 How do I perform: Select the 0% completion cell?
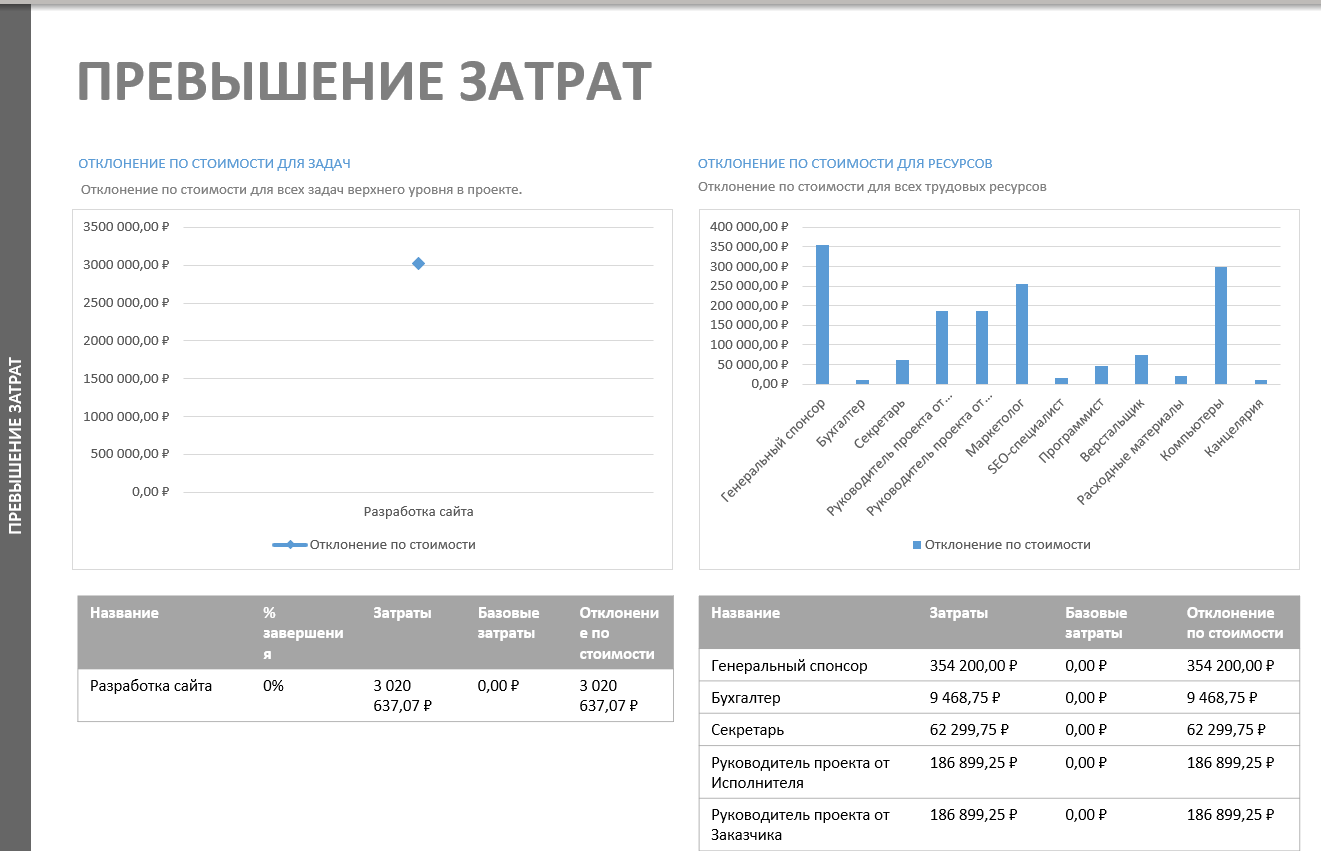[273, 686]
